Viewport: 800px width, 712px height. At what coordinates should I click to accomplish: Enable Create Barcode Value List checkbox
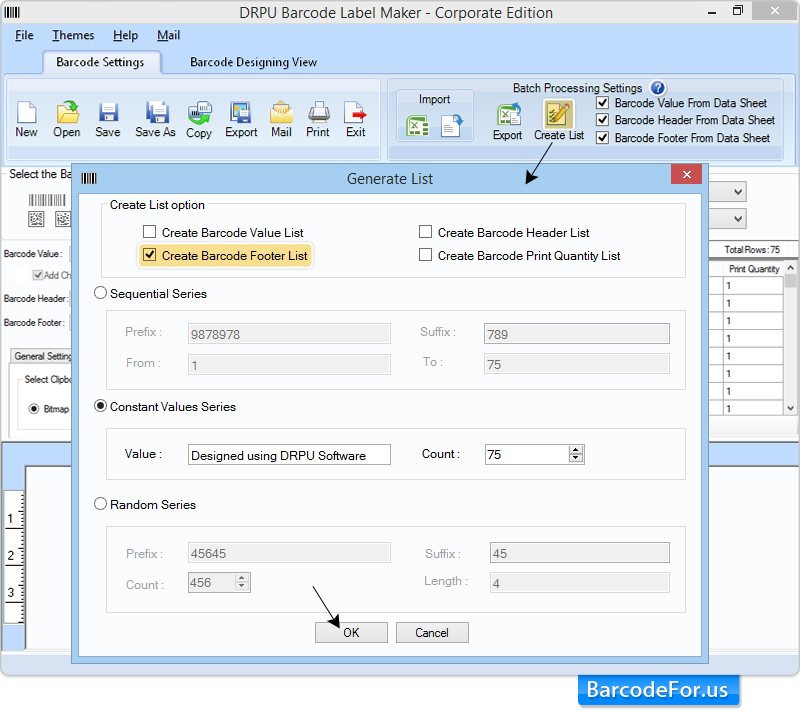click(149, 232)
